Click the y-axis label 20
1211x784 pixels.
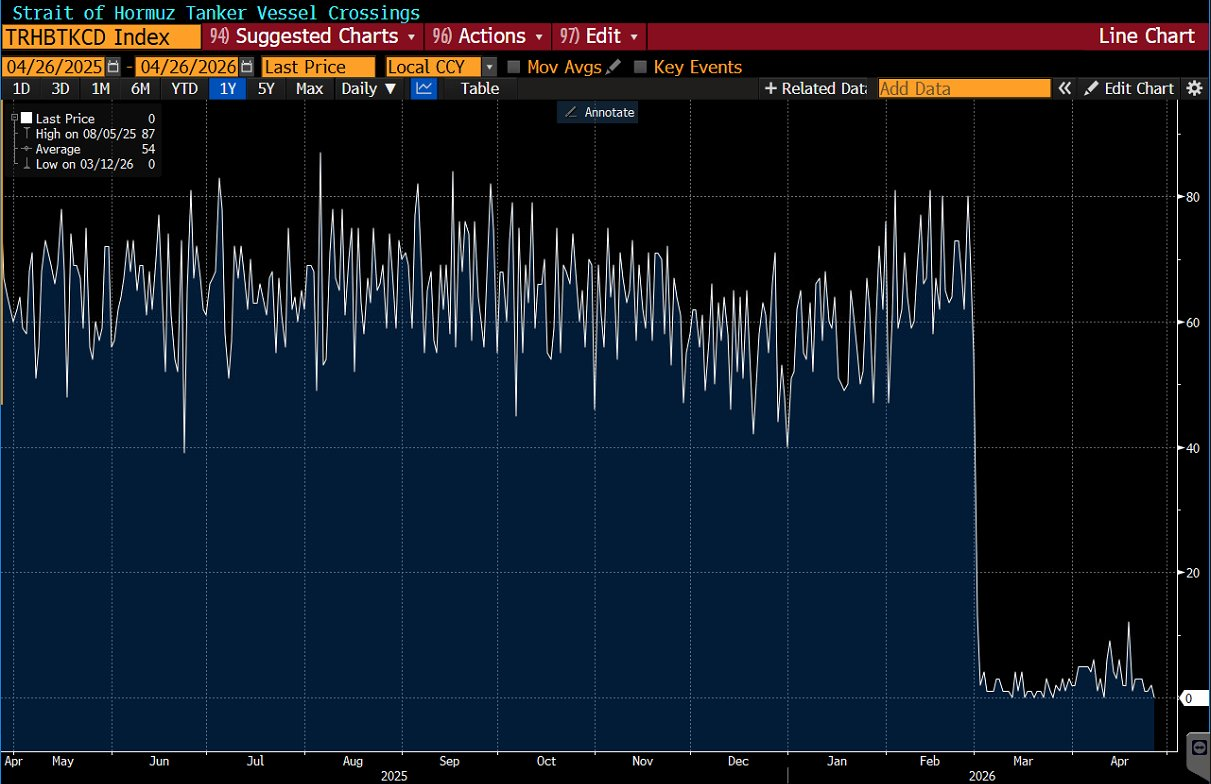[x=1192, y=572]
